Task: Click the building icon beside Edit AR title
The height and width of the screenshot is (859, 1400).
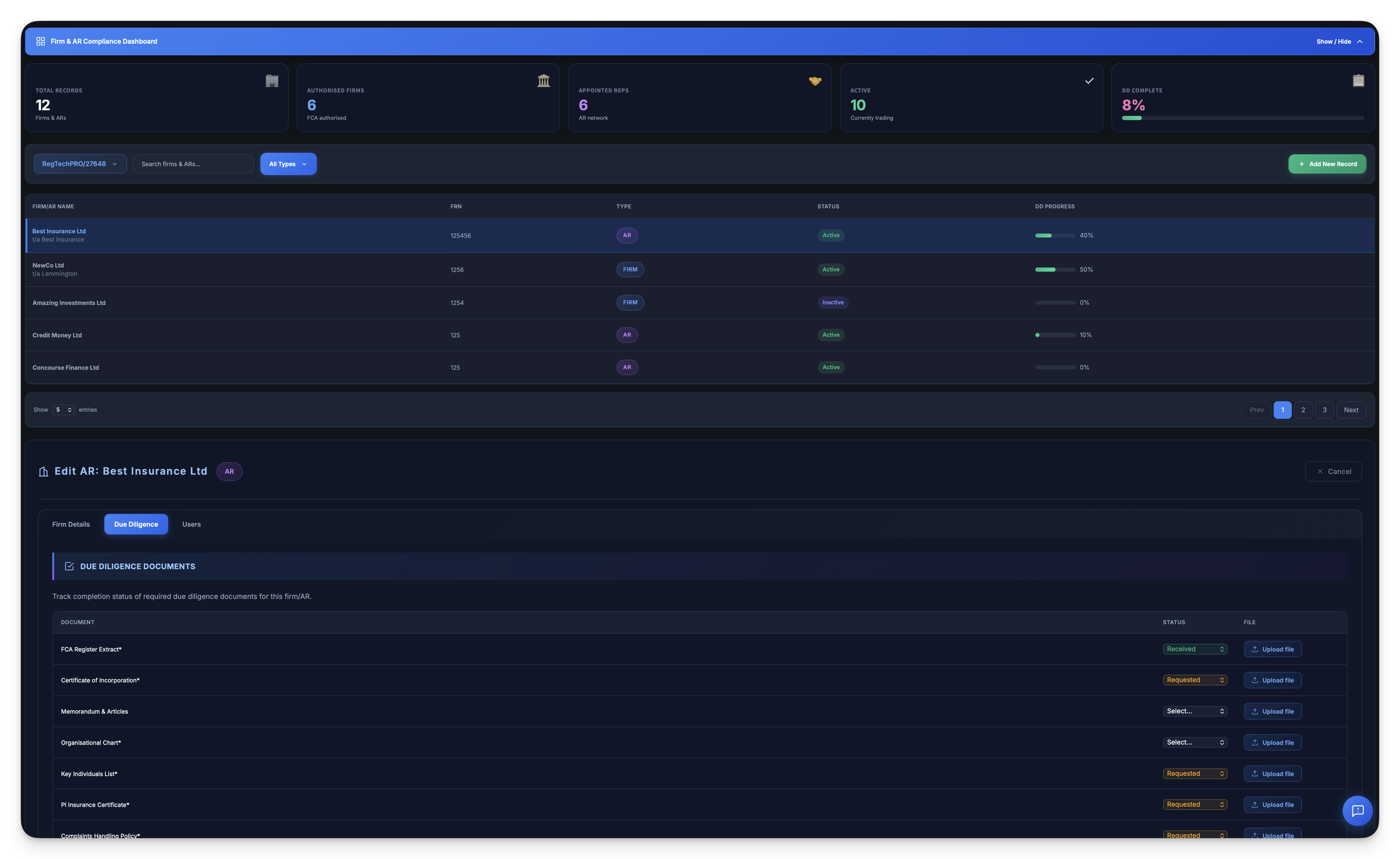Action: [43, 471]
